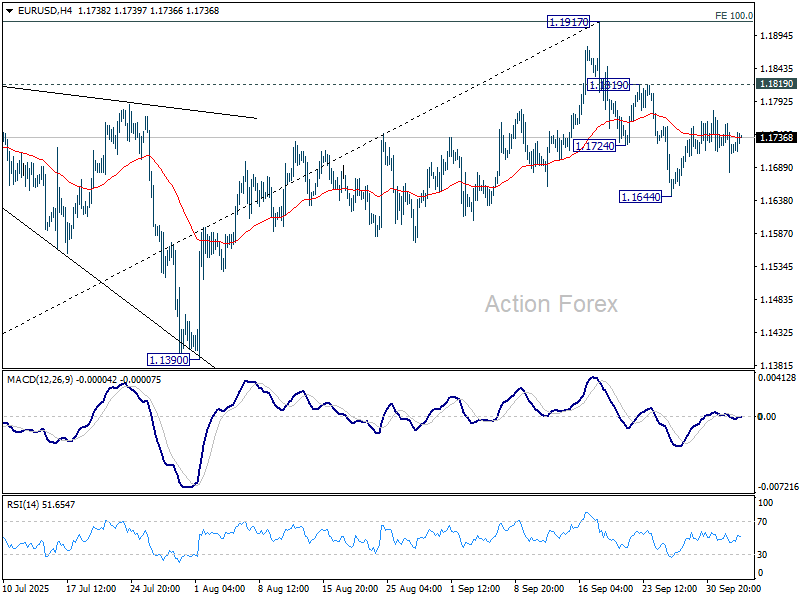800x600 pixels.
Task: Click the 1.18190 level on the price axis
Action: pyautogui.click(x=776, y=84)
